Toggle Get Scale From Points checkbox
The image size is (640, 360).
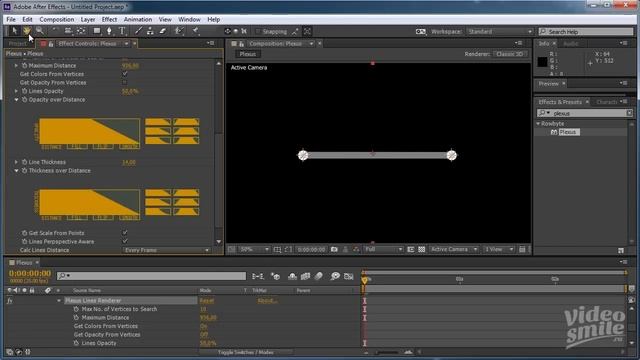125,233
